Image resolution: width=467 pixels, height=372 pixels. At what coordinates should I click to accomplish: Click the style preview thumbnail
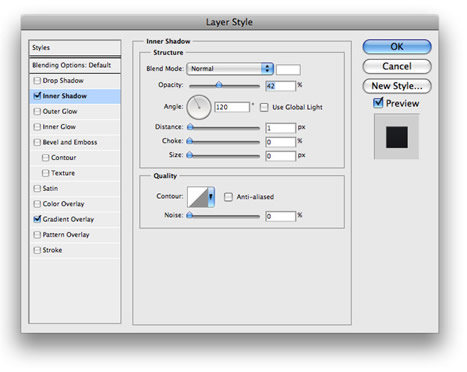(x=396, y=136)
